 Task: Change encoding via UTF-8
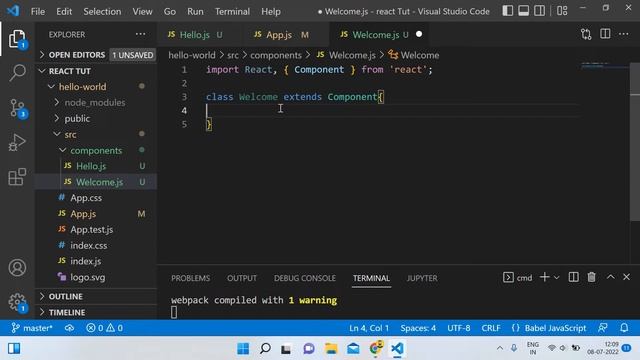coord(459,328)
